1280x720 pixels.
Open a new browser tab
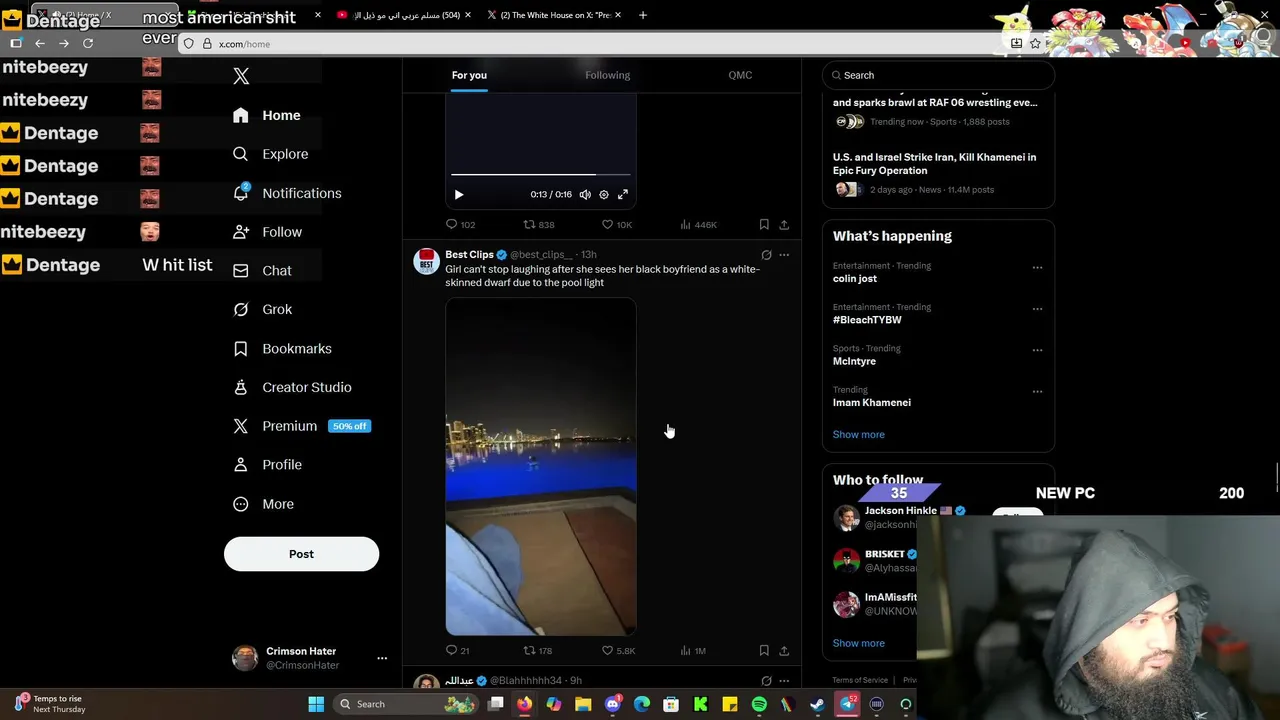642,15
